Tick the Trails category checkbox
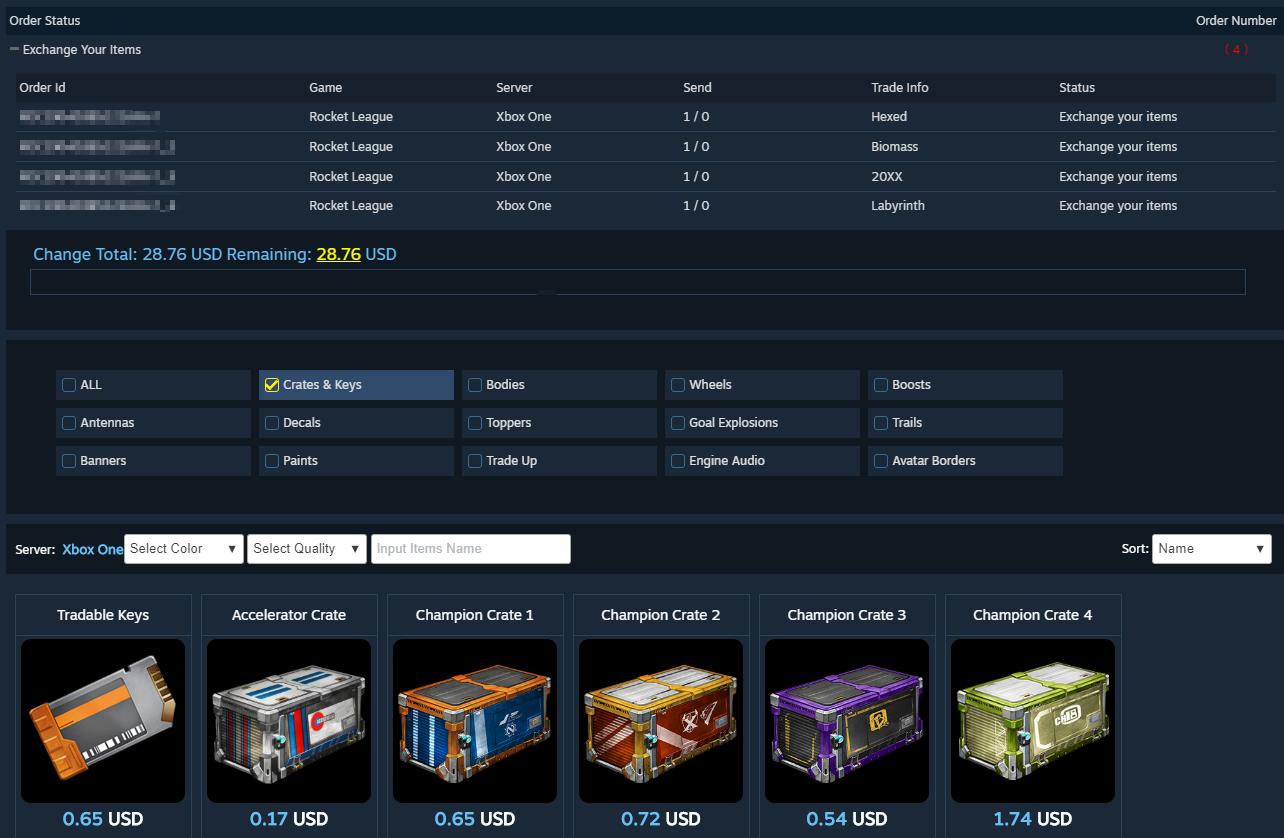1284x838 pixels. tap(881, 423)
